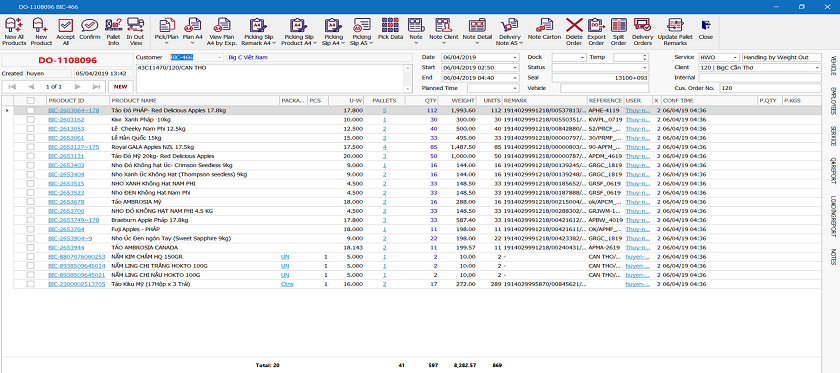Go to next record arrow
Screen dimensions: 840x373
78,87
